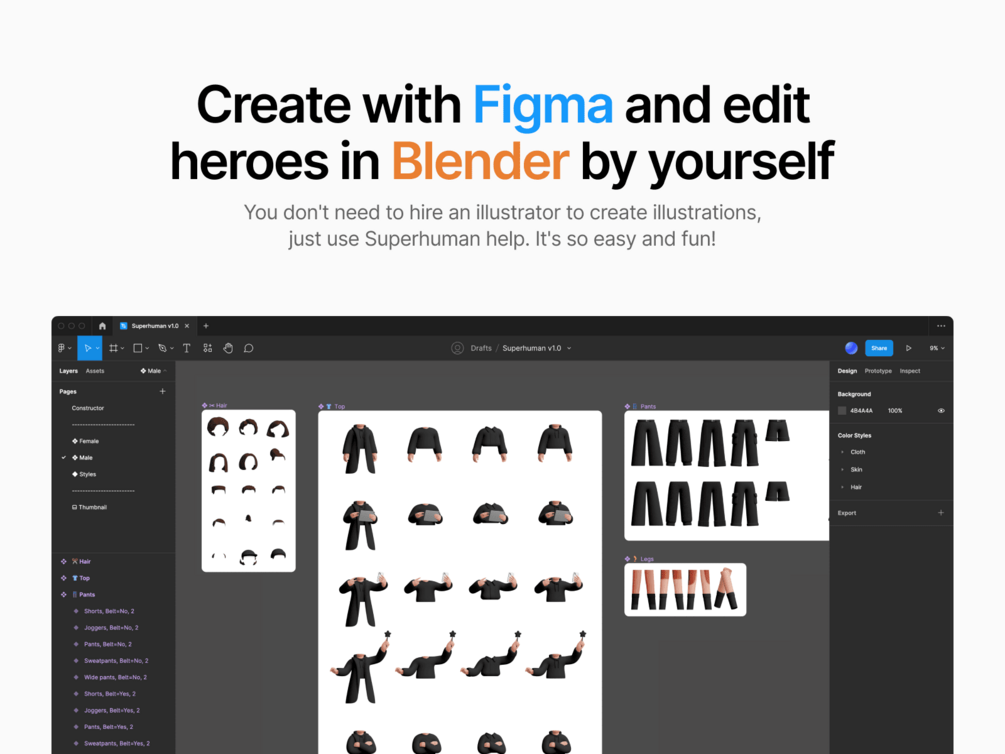The height and width of the screenshot is (754, 1005).
Task: Select layer Joggers, Belt=No, 2
Action: tap(111, 628)
